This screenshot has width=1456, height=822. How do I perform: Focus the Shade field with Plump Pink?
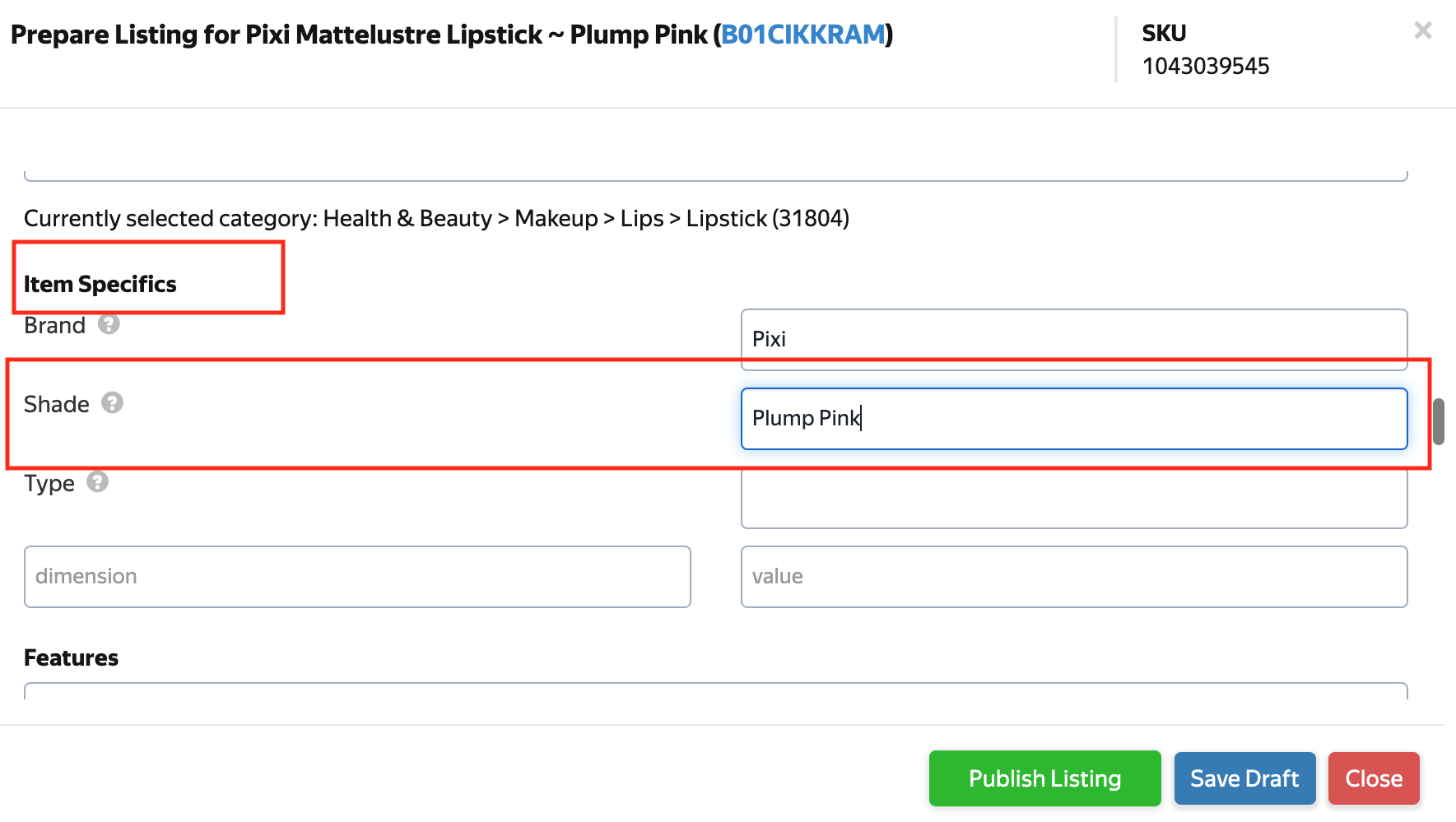pos(1074,418)
